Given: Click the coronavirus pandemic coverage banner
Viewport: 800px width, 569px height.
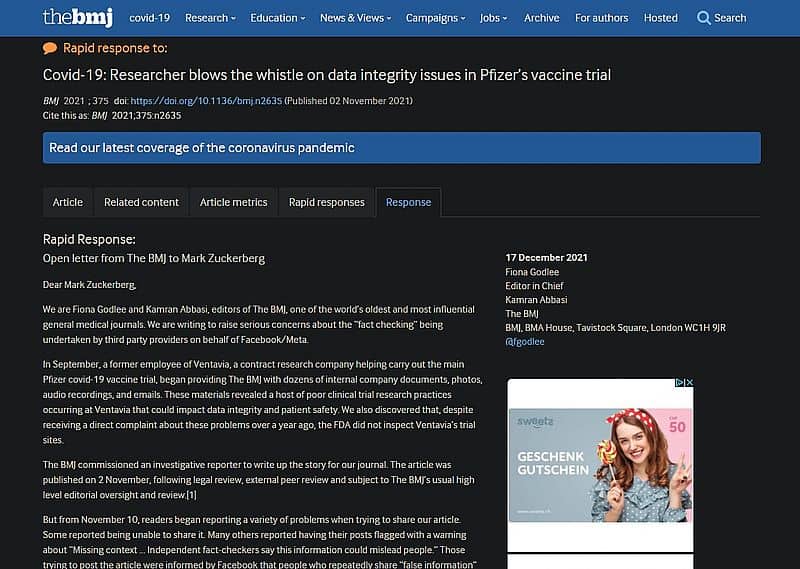Looking at the screenshot, I should [x=401, y=148].
